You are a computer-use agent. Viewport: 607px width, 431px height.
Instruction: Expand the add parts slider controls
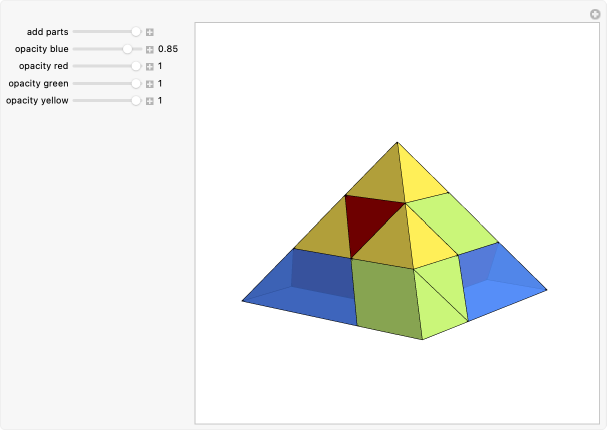[x=149, y=32]
